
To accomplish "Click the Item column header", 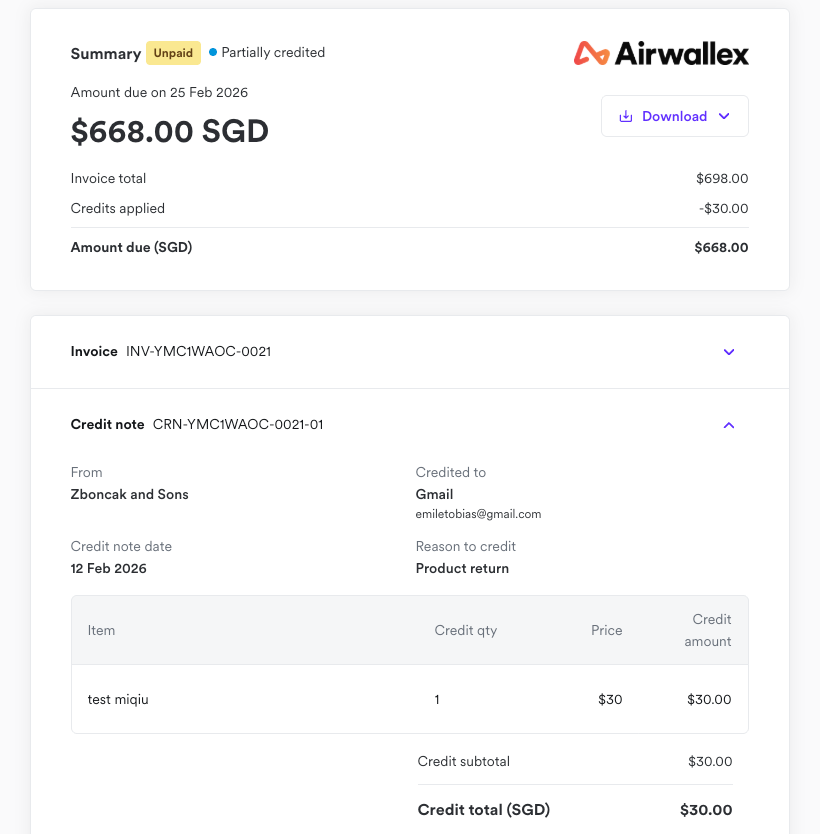I will 100,630.
